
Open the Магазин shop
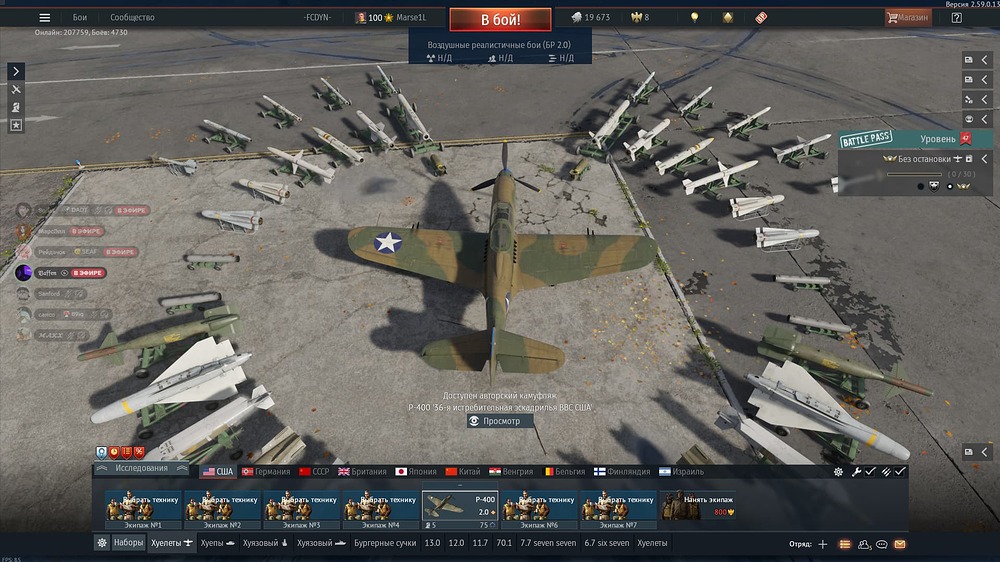pyautogui.click(x=908, y=18)
